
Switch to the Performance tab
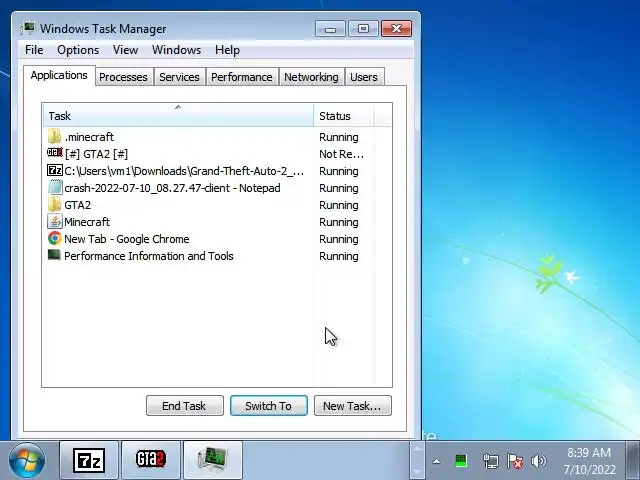pos(242,77)
